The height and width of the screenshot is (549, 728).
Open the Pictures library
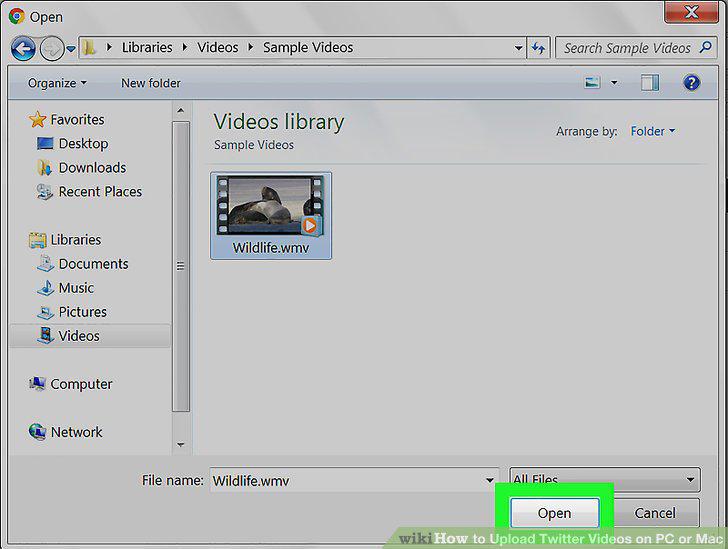point(83,312)
